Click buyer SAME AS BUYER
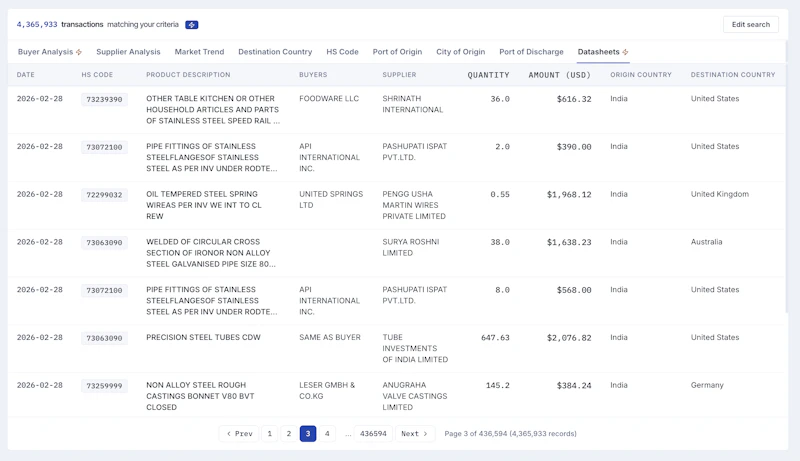800x461 pixels. 330,337
